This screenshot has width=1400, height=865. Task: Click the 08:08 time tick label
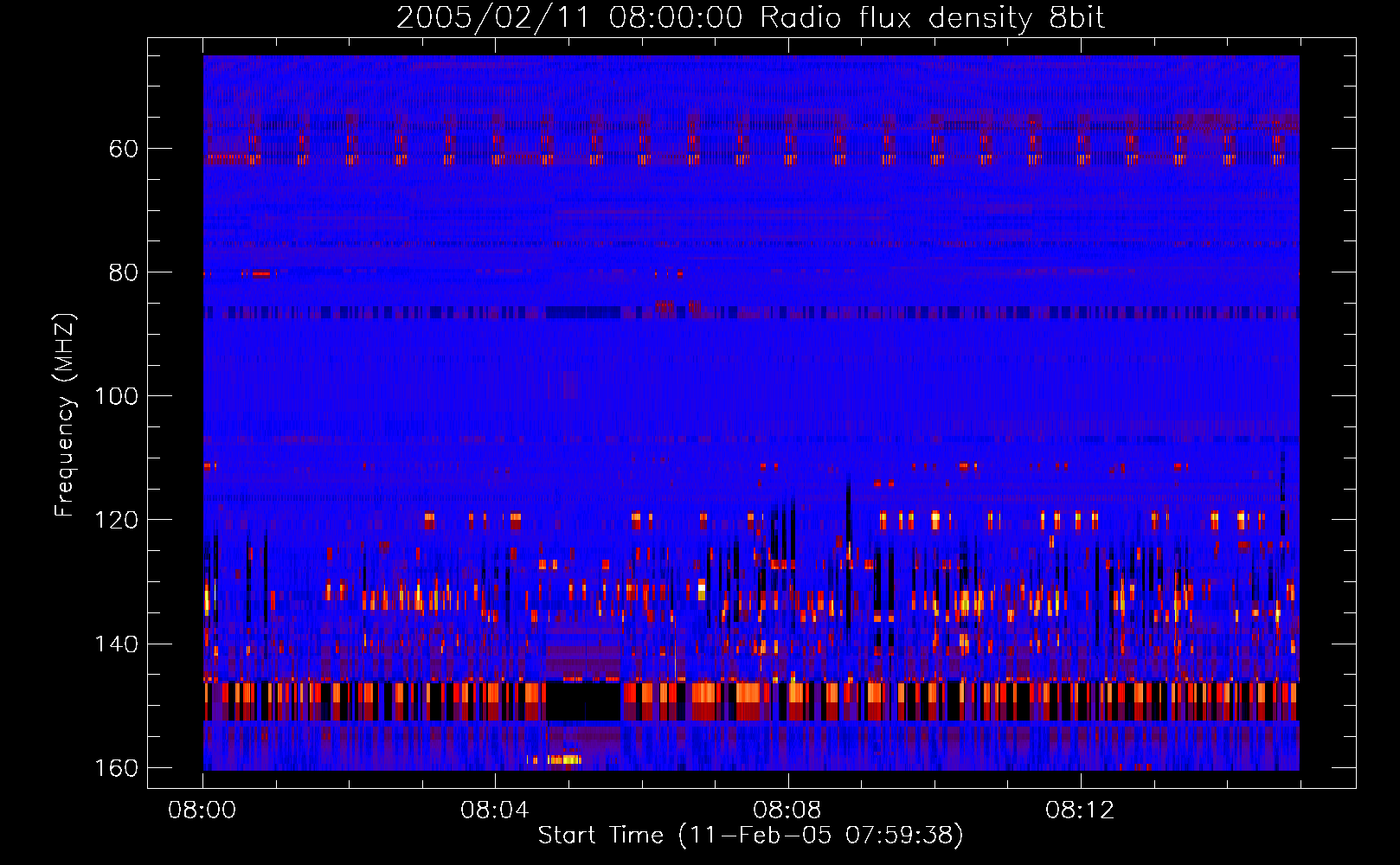tap(787, 811)
